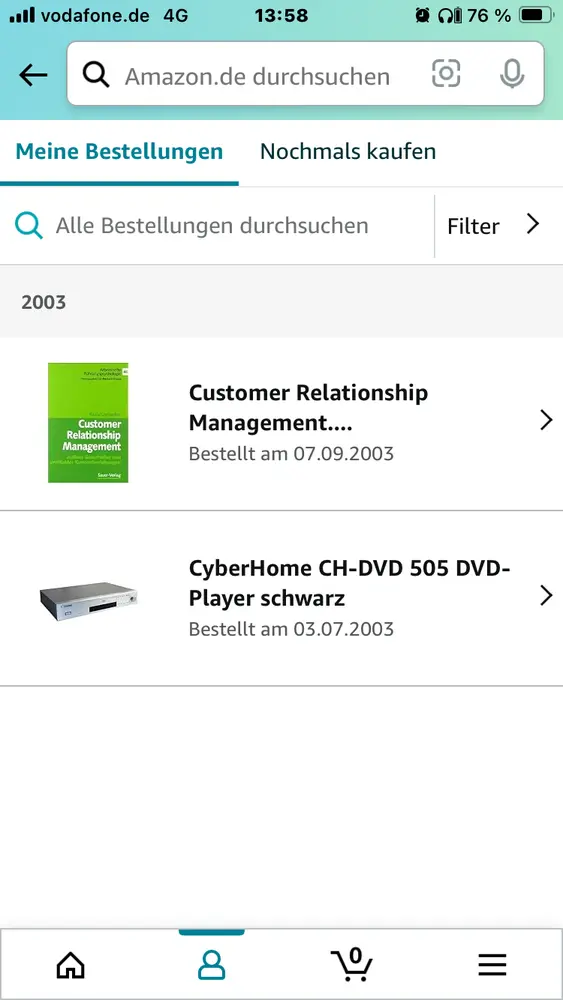
Task: Open the CyberHome CH-DVD 505 DVD-Player order title
Action: pos(349,582)
